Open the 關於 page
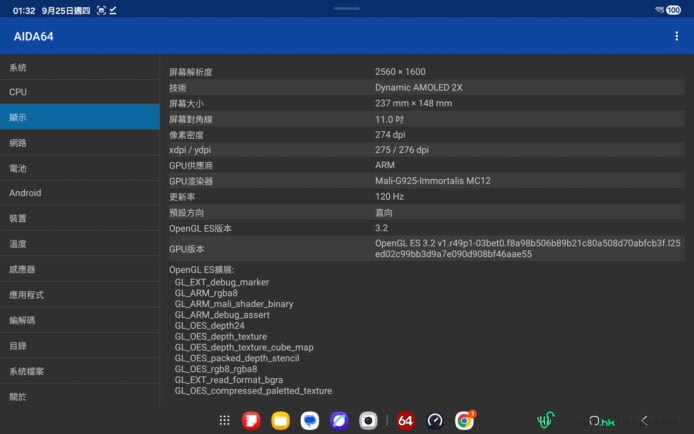The image size is (694, 434). [x=80, y=396]
